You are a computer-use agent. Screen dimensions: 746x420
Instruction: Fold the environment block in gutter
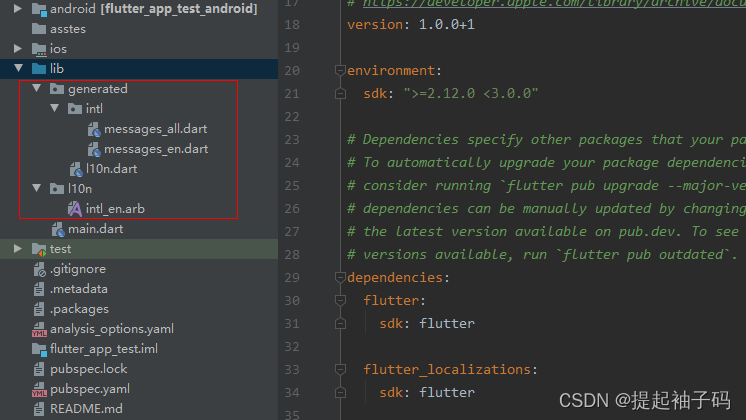[340, 70]
